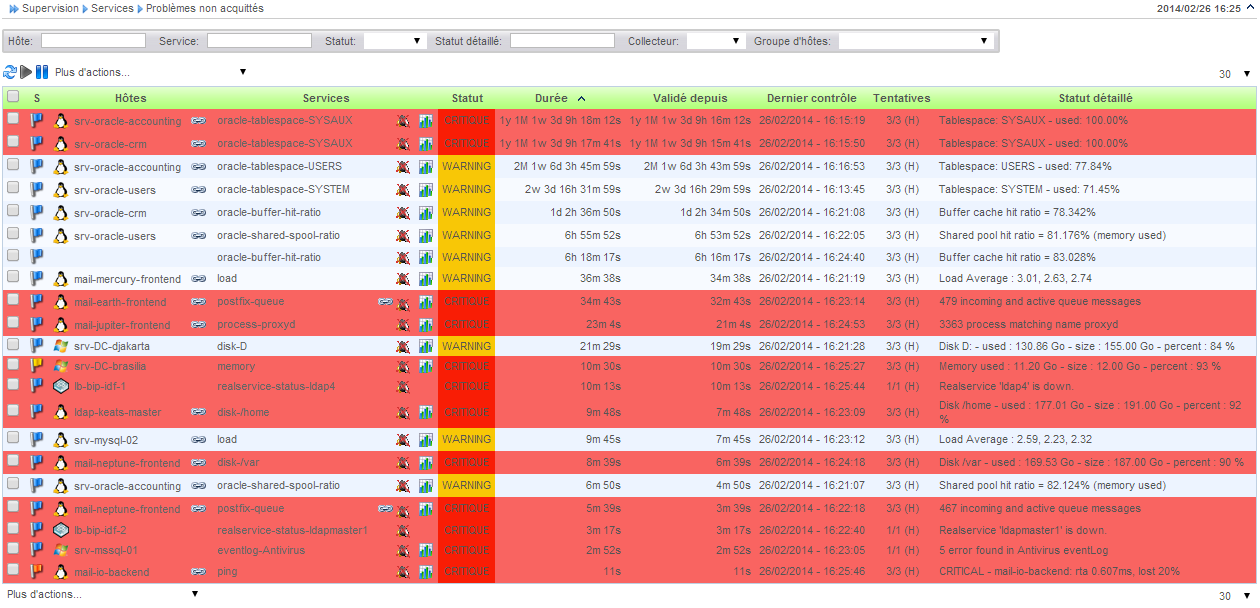The image size is (1260, 608).
Task: Click the yellow flag in the srv-DC-brasilia row
Action: pyautogui.click(x=37, y=366)
